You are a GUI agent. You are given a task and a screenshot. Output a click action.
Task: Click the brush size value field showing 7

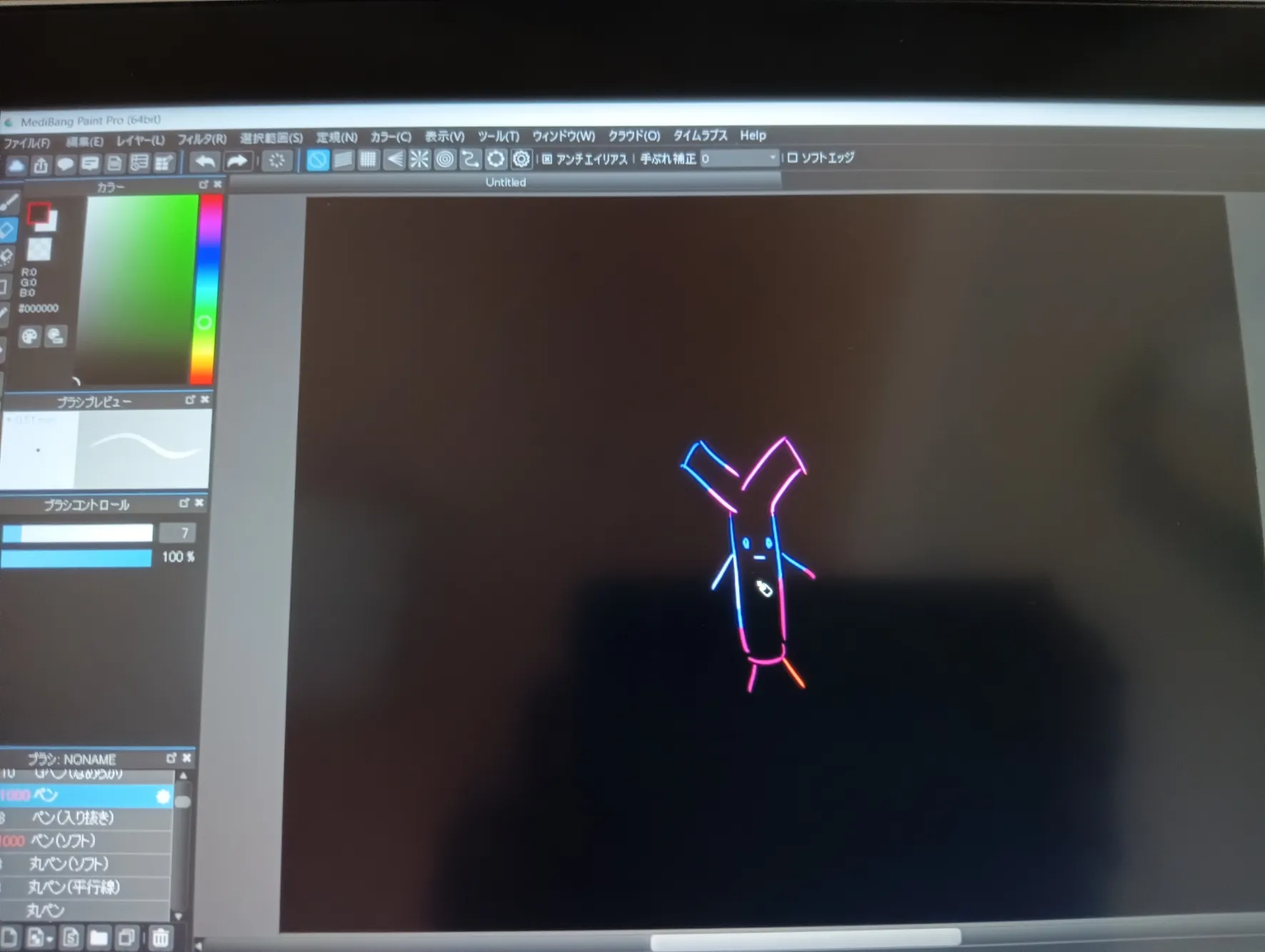177,532
